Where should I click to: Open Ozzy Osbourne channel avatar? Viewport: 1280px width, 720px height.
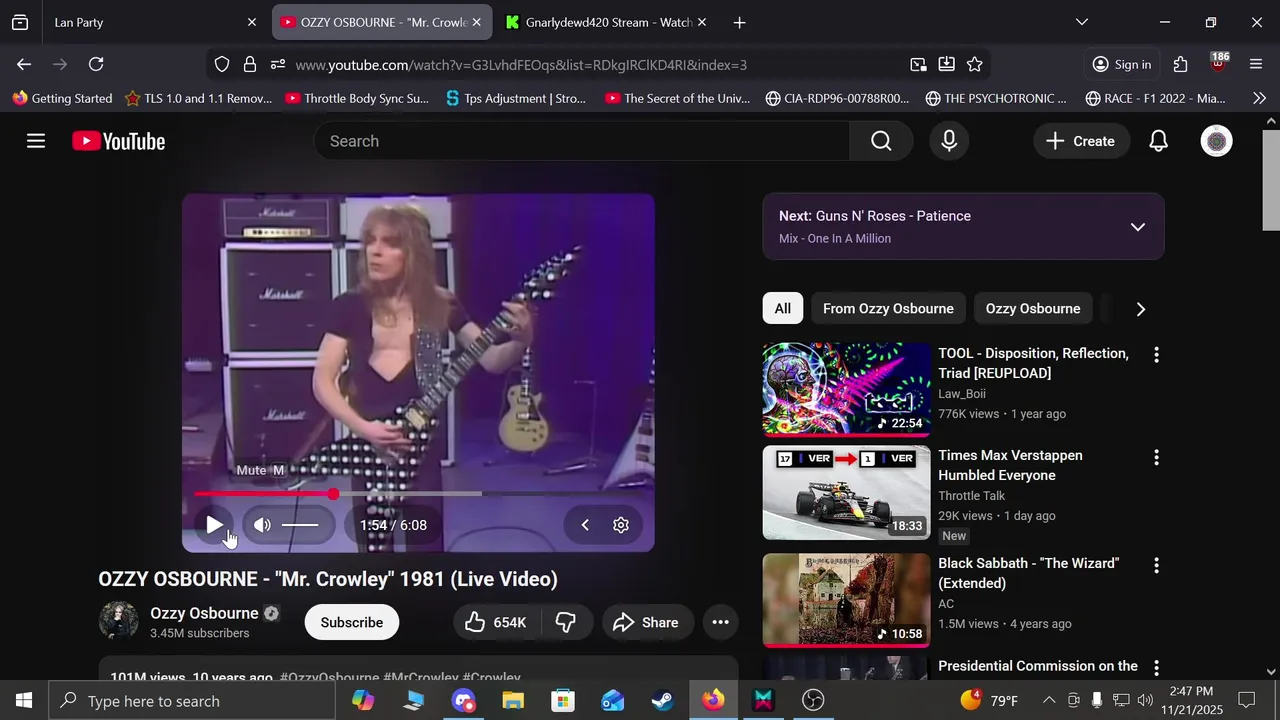pos(118,621)
